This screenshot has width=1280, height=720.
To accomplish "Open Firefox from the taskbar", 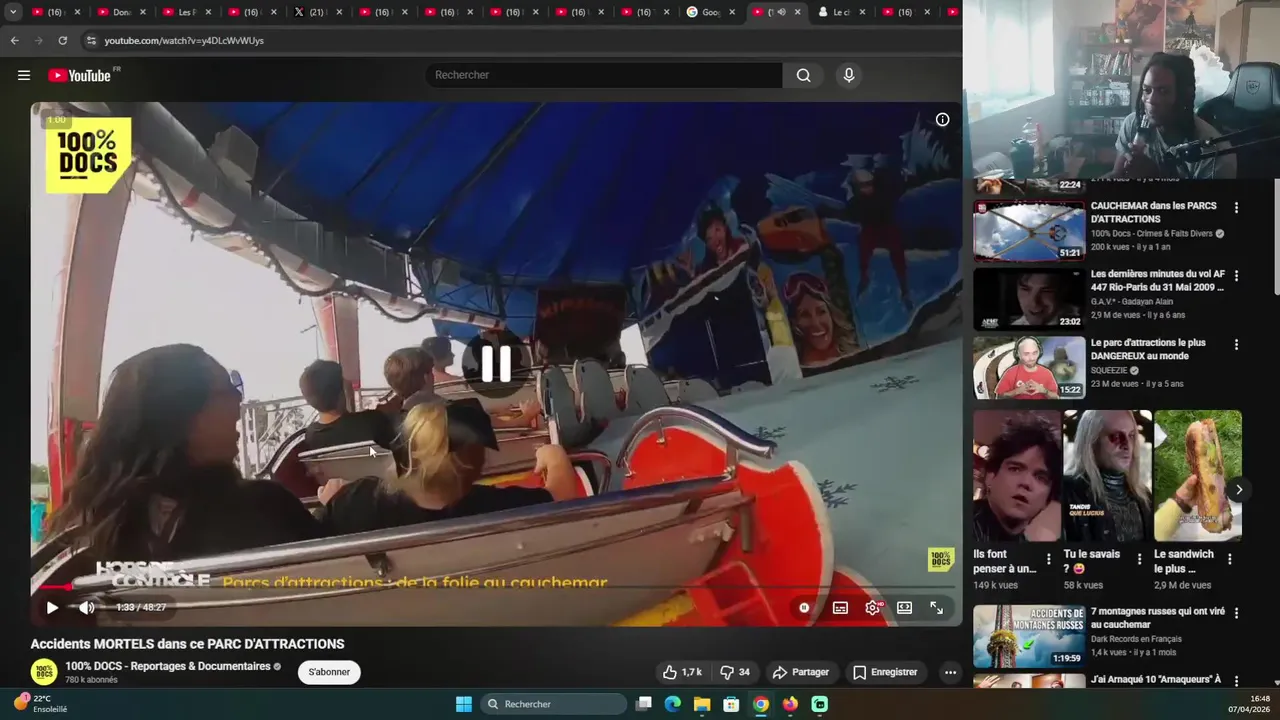I will tap(790, 704).
